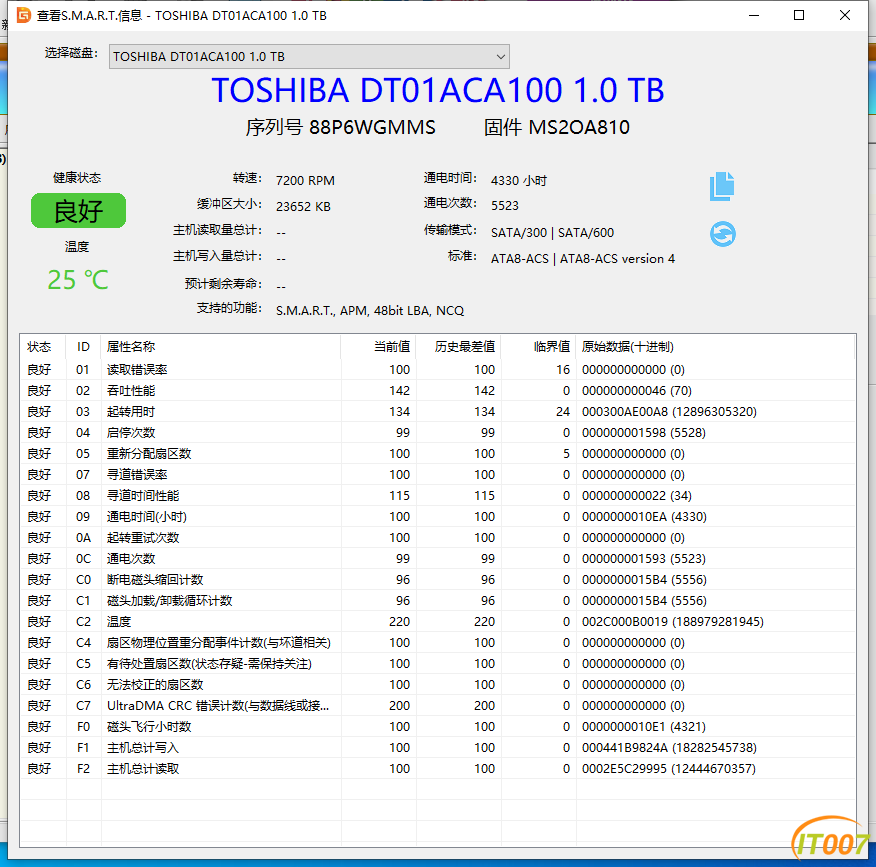Click the 临界值 column header
Image resolution: width=876 pixels, height=867 pixels.
[x=539, y=346]
